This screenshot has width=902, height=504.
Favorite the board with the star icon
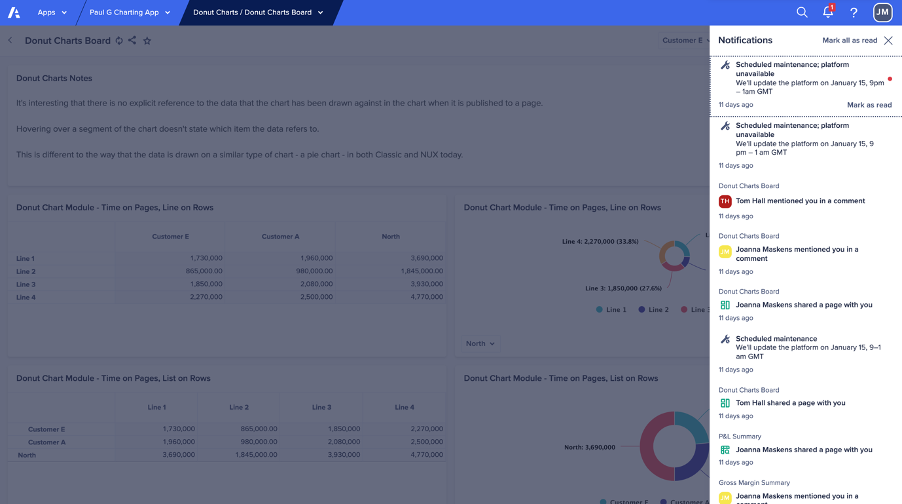pos(147,41)
